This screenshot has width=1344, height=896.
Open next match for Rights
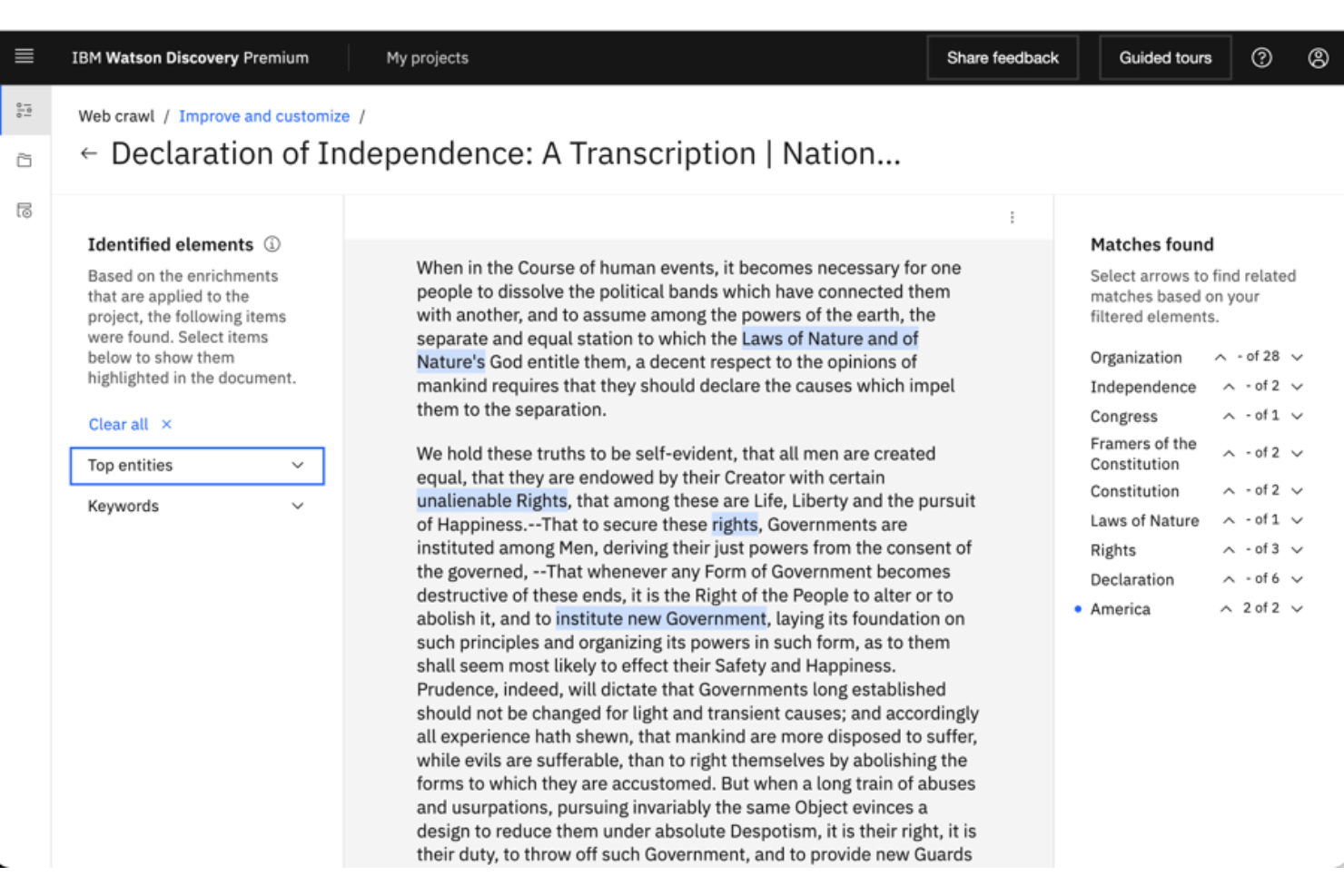[1297, 549]
